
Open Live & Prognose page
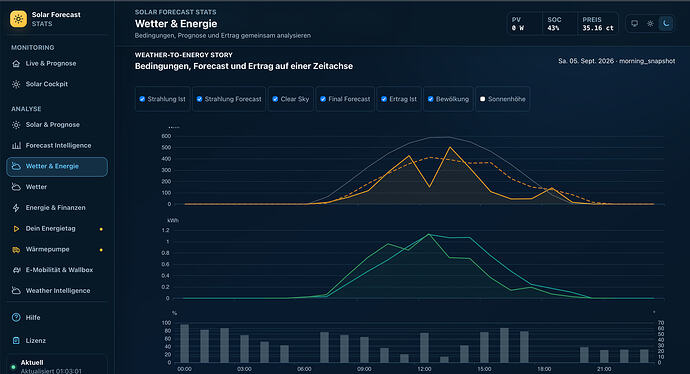tap(57, 63)
